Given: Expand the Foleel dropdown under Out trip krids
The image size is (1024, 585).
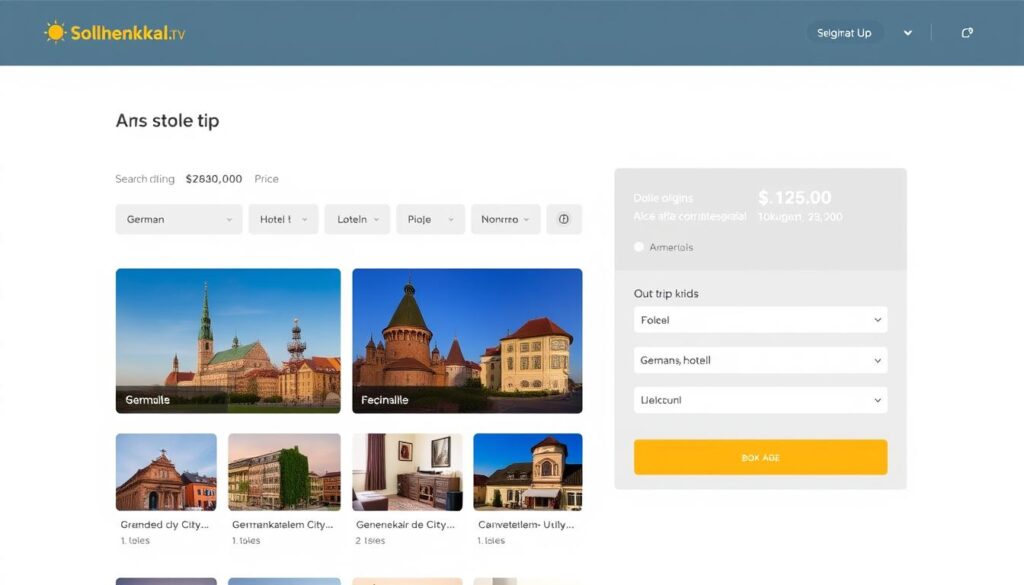Looking at the screenshot, I should [x=760, y=320].
